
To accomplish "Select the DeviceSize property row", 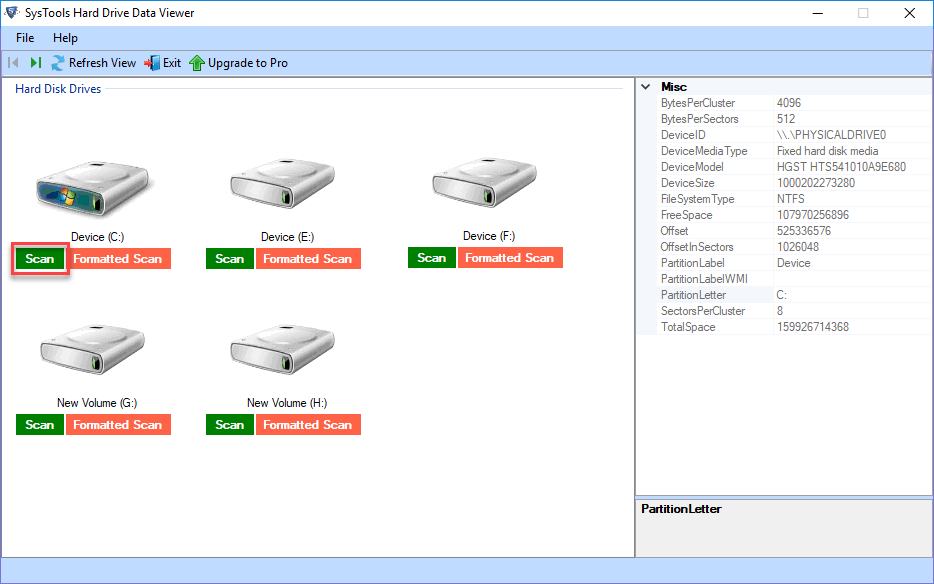I will 795,183.
